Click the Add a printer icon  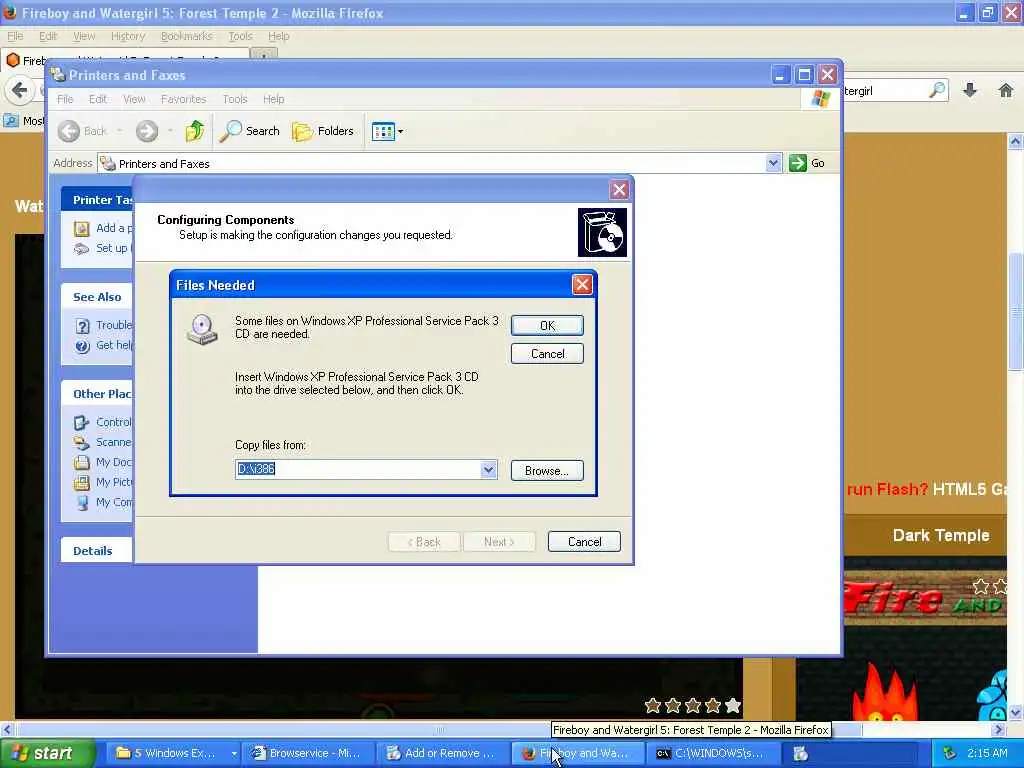(x=82, y=229)
